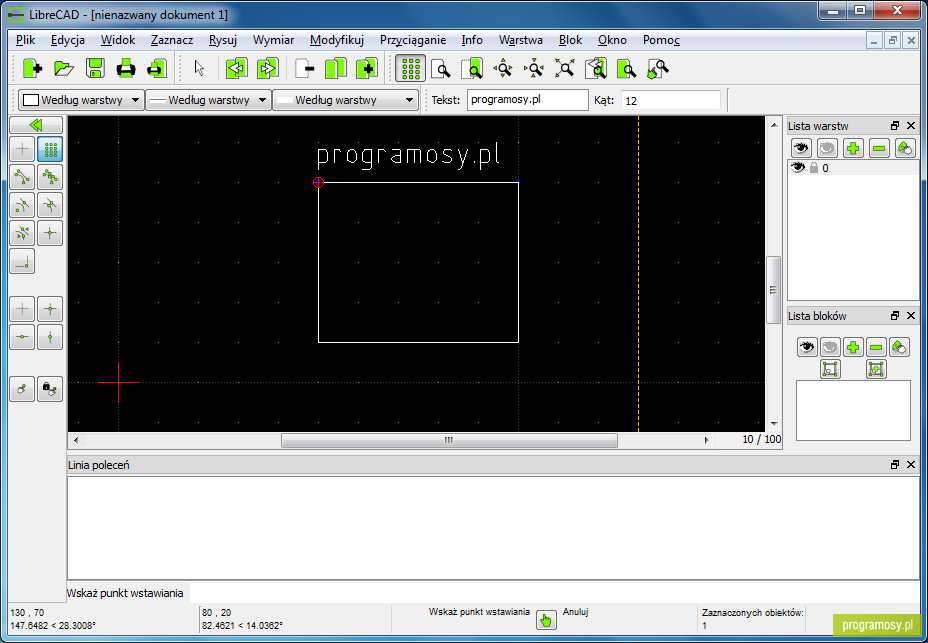Open the Wymiar menu

click(x=273, y=40)
